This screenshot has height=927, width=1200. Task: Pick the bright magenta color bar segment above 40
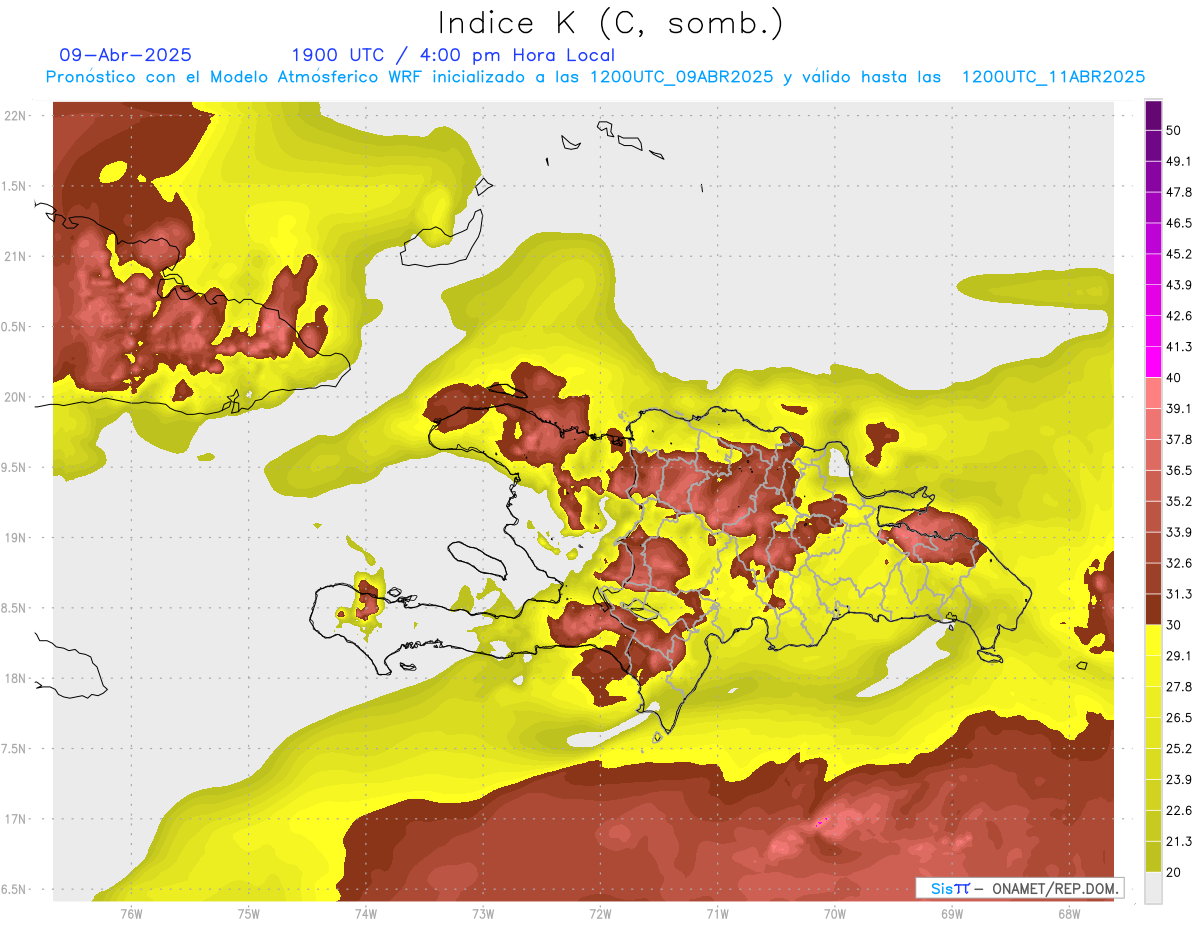[x=1153, y=362]
